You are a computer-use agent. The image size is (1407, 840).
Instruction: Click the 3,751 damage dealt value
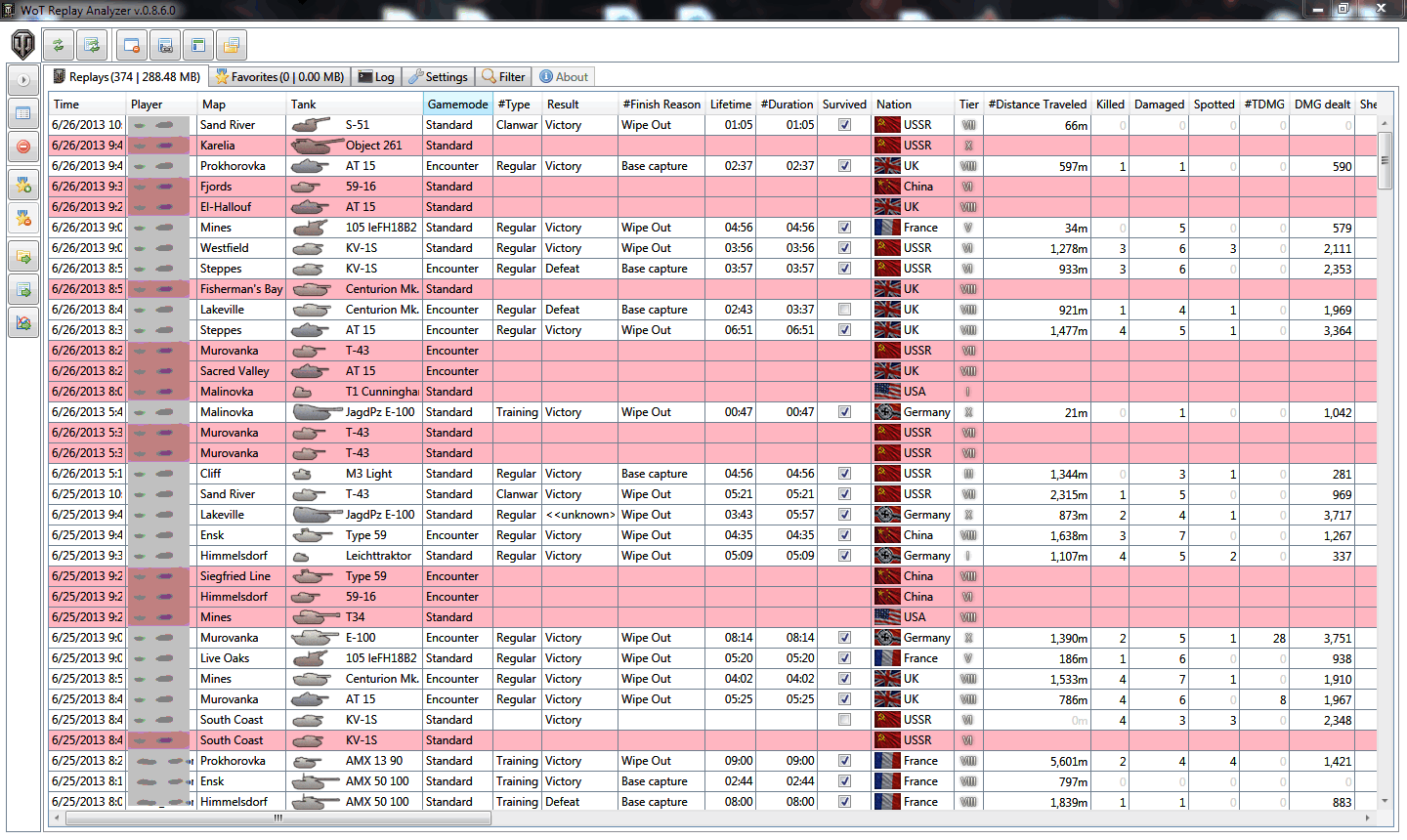[x=1322, y=638]
